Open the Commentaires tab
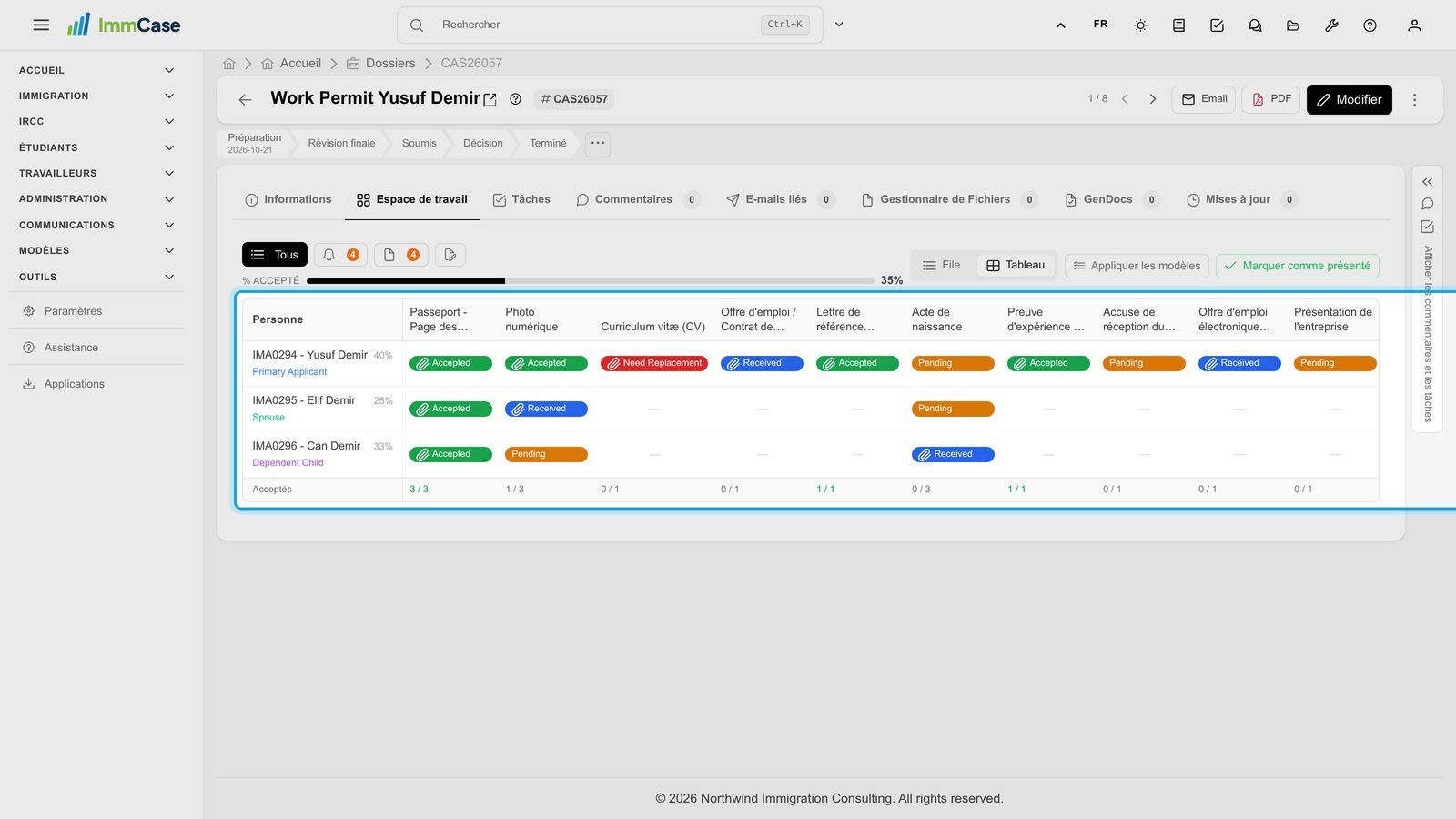 637,200
